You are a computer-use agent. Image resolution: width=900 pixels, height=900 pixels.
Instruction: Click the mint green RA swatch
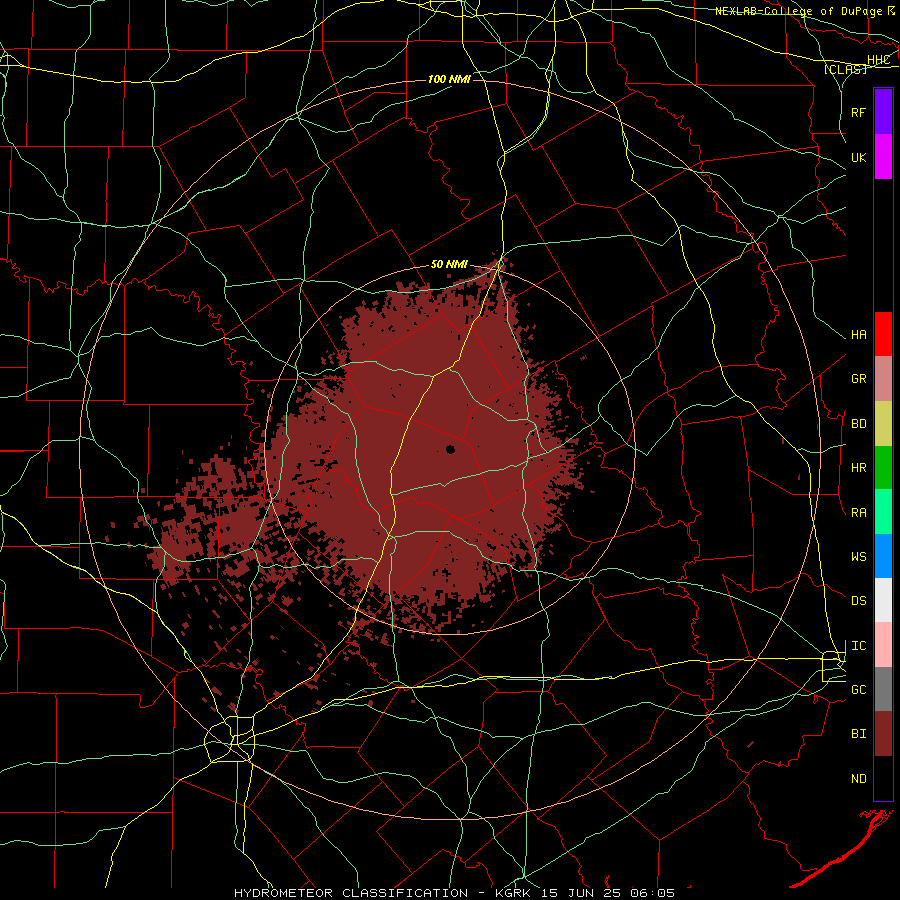(x=883, y=512)
